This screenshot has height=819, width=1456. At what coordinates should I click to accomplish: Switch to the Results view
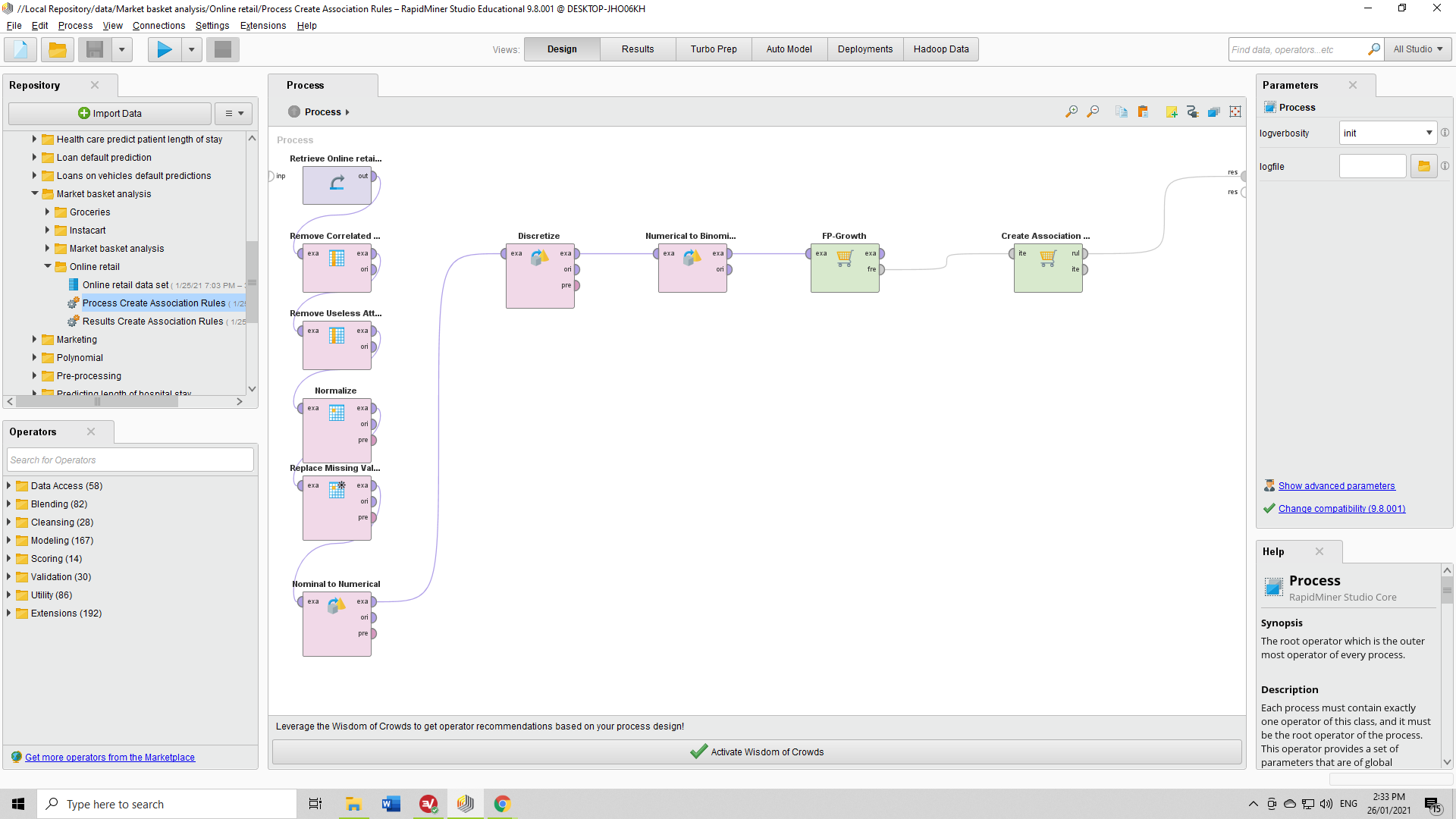click(x=638, y=49)
